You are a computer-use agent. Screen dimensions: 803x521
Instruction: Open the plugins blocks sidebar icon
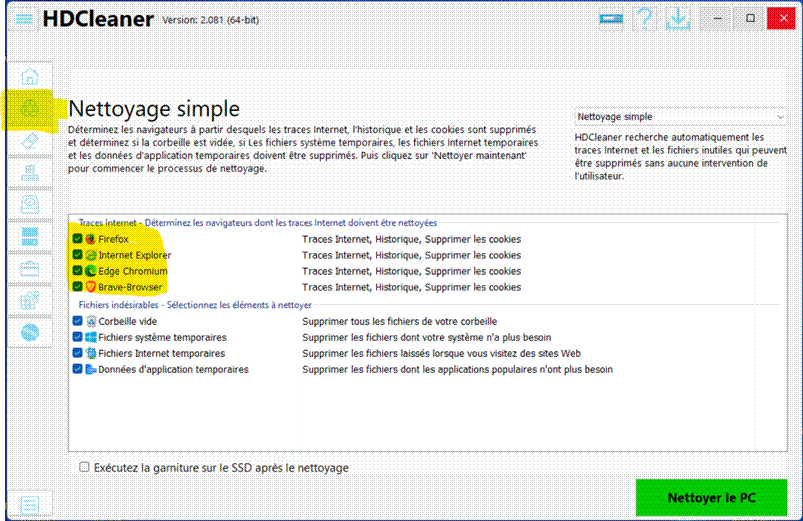click(30, 301)
